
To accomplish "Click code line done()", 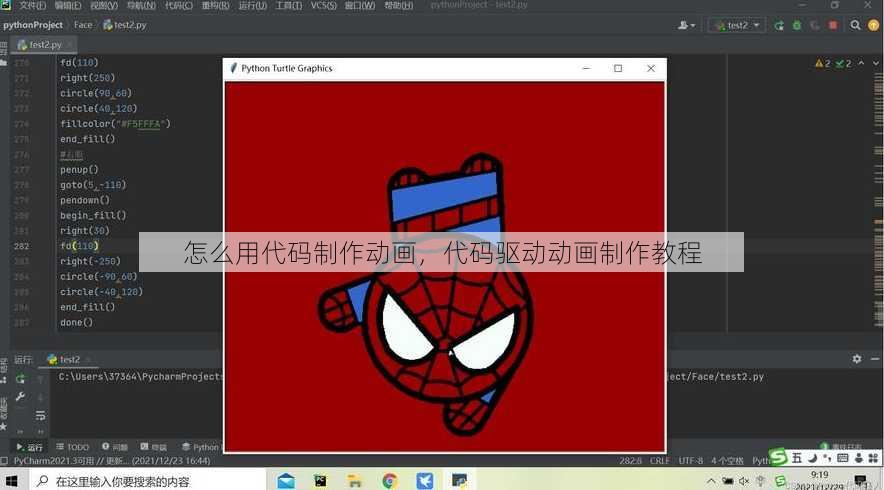I will [x=76, y=323].
